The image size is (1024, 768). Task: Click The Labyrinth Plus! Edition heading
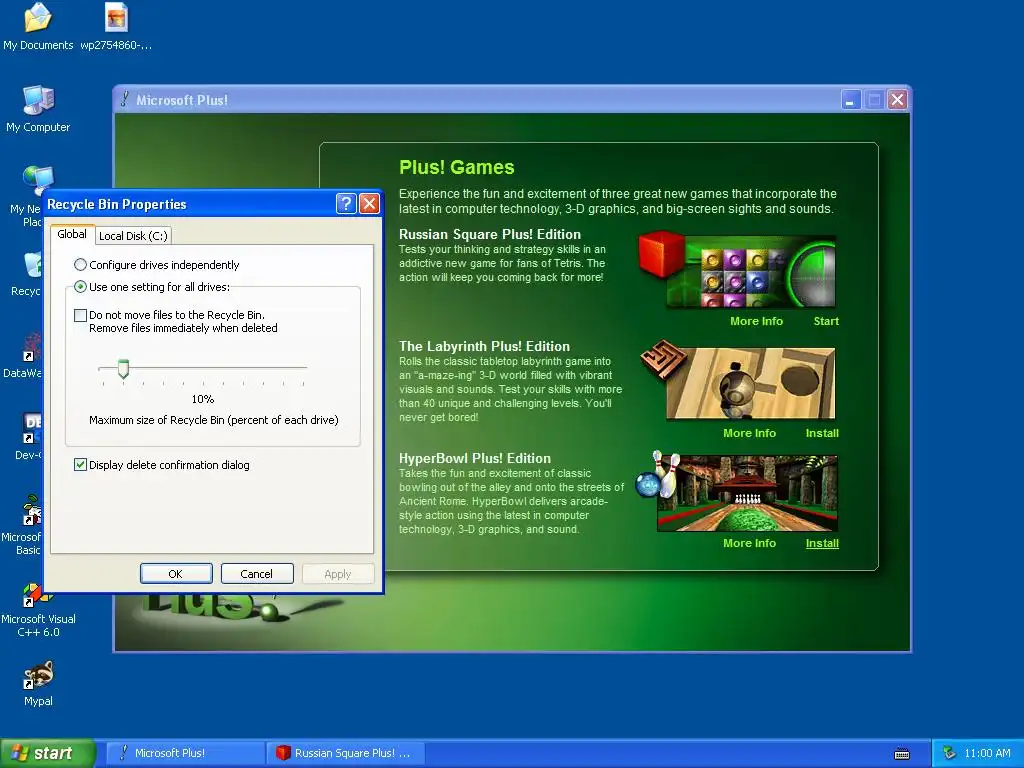pyautogui.click(x=484, y=347)
